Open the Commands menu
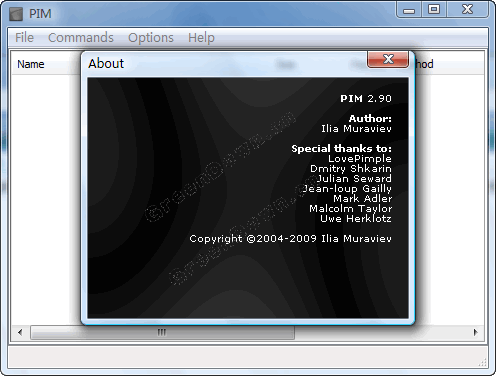Screen dimensions: 496x376 tap(81, 38)
